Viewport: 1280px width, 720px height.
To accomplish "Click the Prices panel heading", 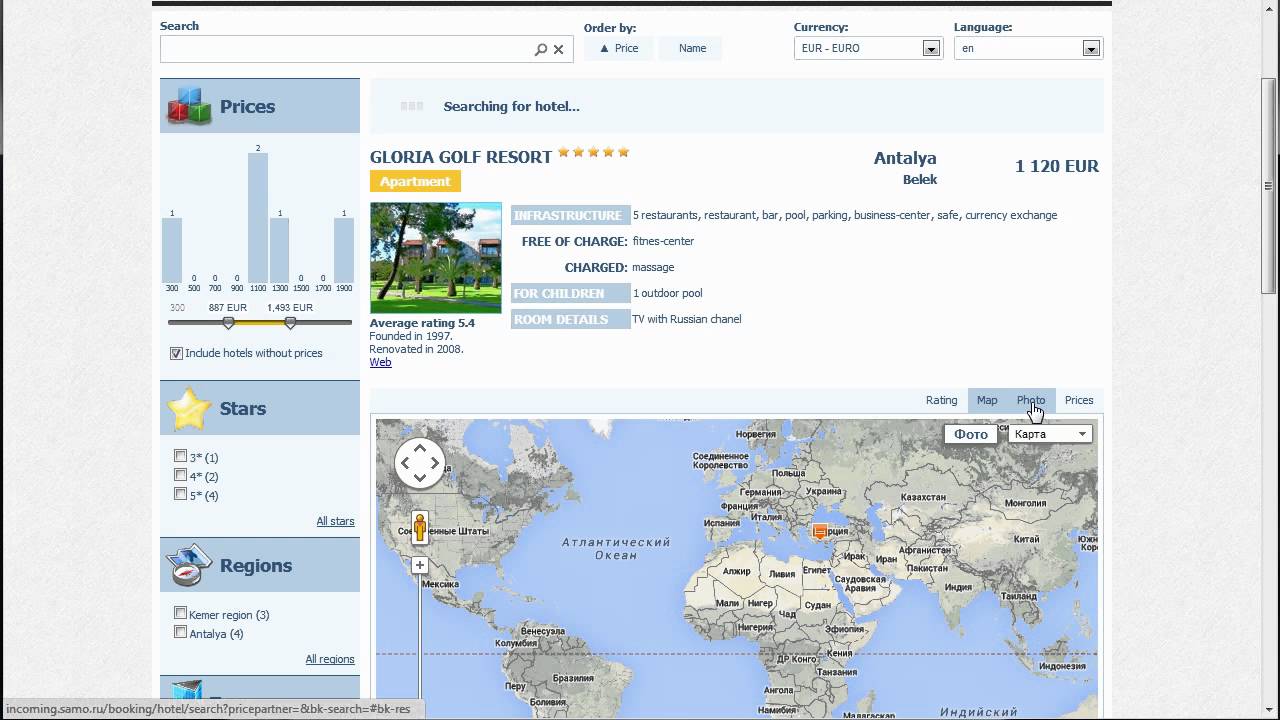I will pyautogui.click(x=247, y=106).
